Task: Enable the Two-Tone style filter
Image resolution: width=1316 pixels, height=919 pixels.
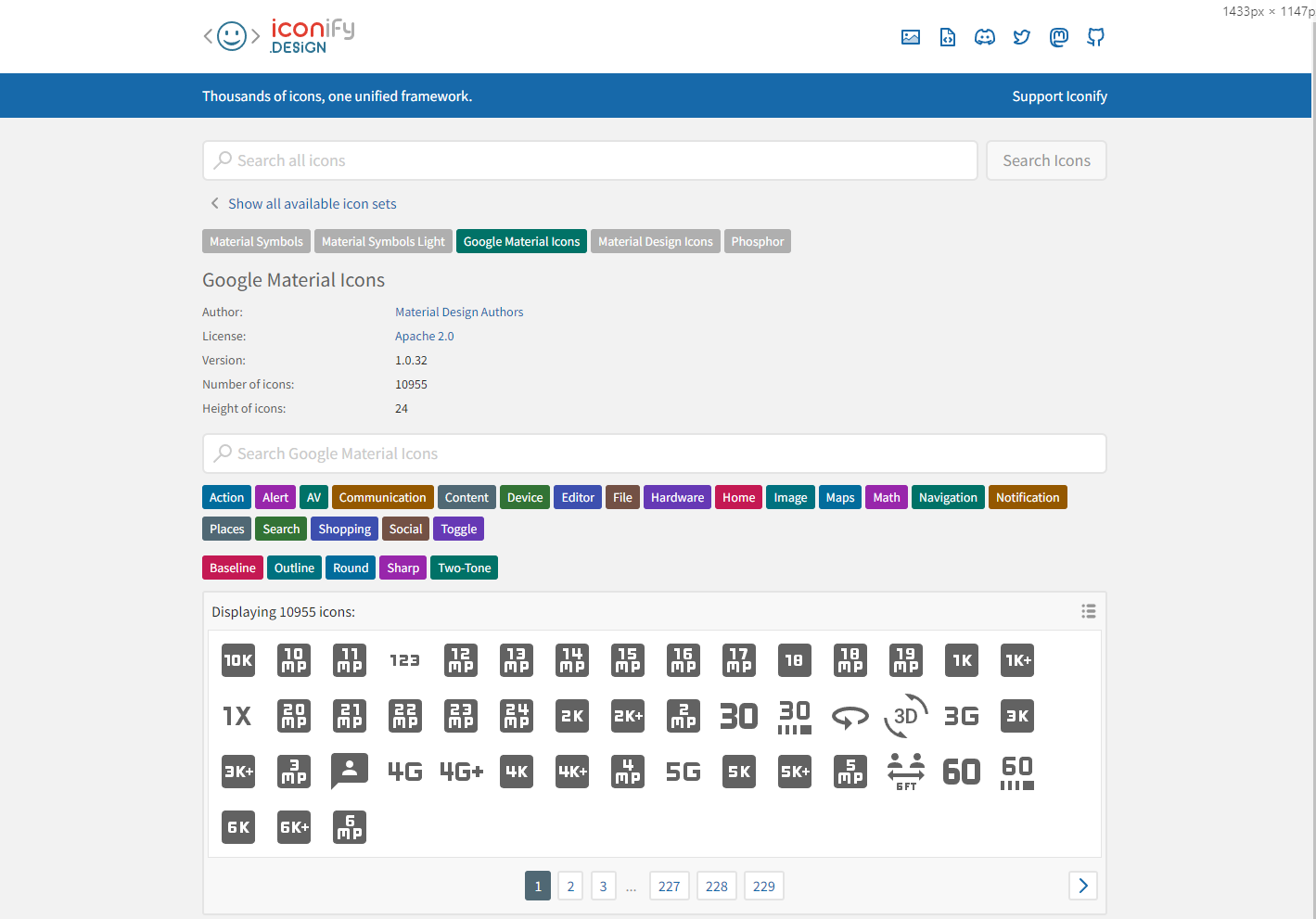Action: [x=464, y=568]
